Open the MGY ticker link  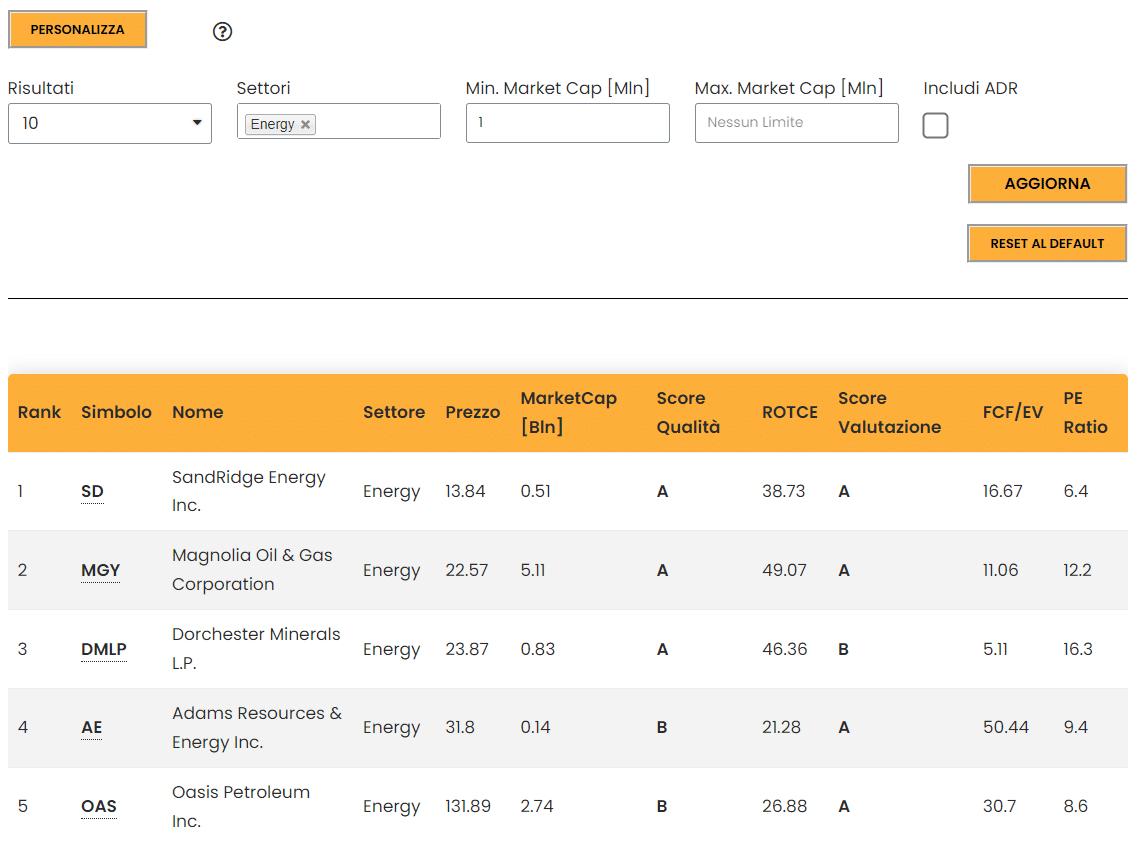101,570
